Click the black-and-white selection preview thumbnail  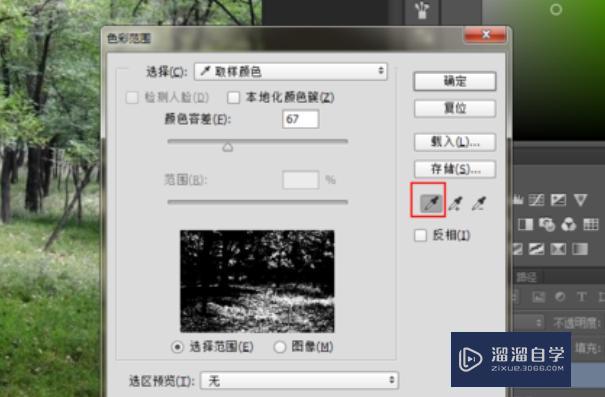point(257,281)
